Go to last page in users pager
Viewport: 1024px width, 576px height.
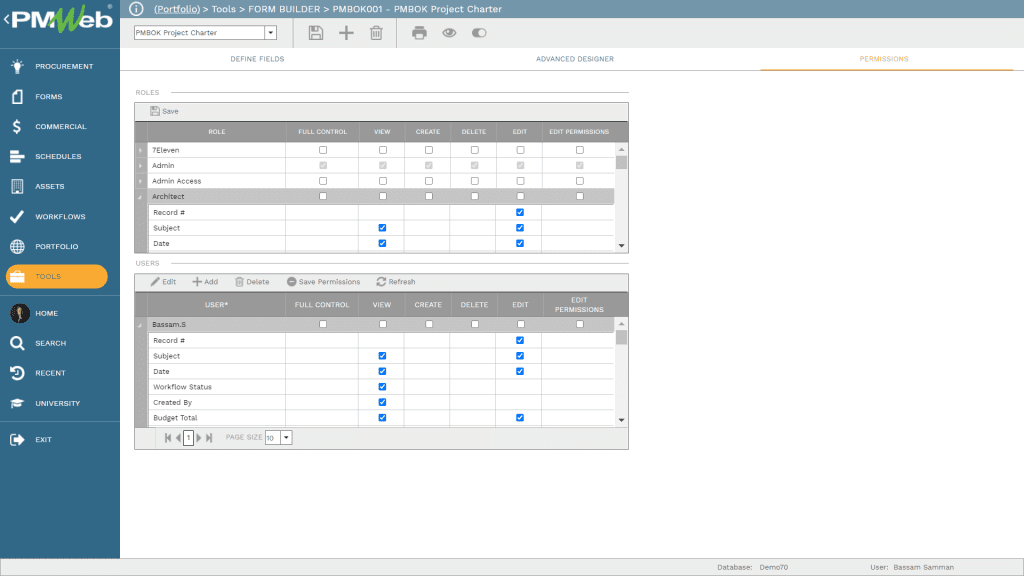209,438
